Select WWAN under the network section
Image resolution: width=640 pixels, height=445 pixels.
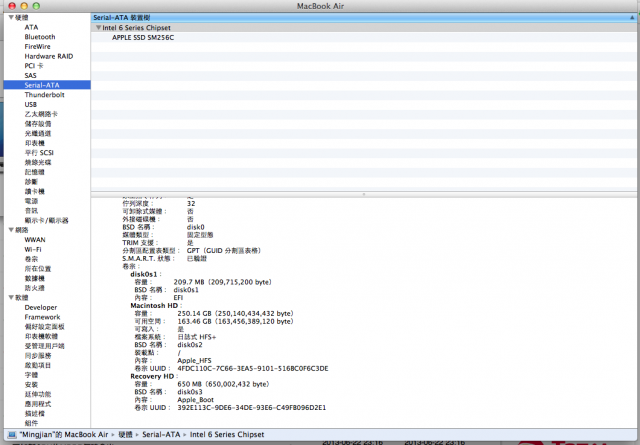click(35, 240)
